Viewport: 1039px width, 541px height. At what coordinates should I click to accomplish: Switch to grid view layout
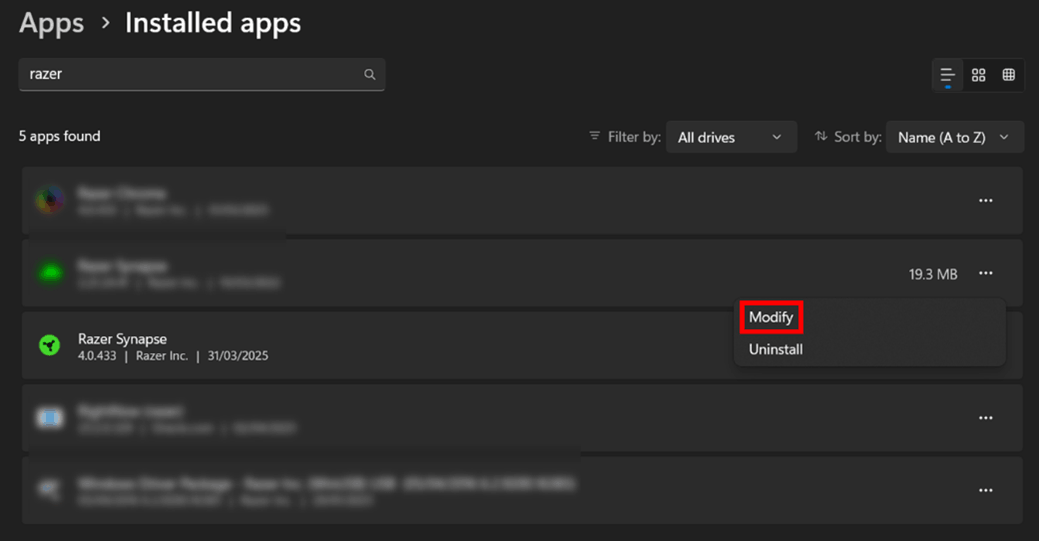click(978, 76)
